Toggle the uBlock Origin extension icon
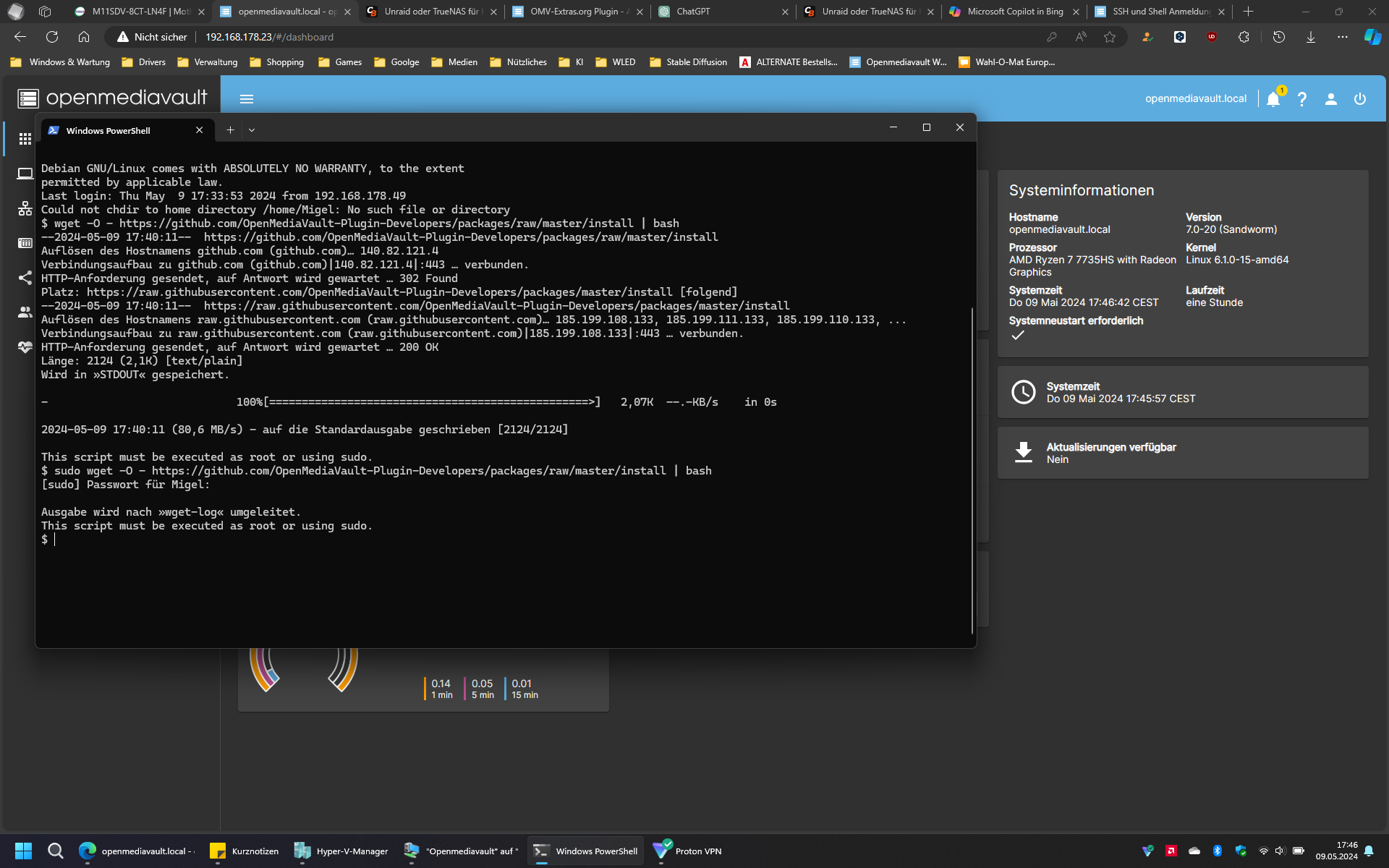 [x=1212, y=37]
